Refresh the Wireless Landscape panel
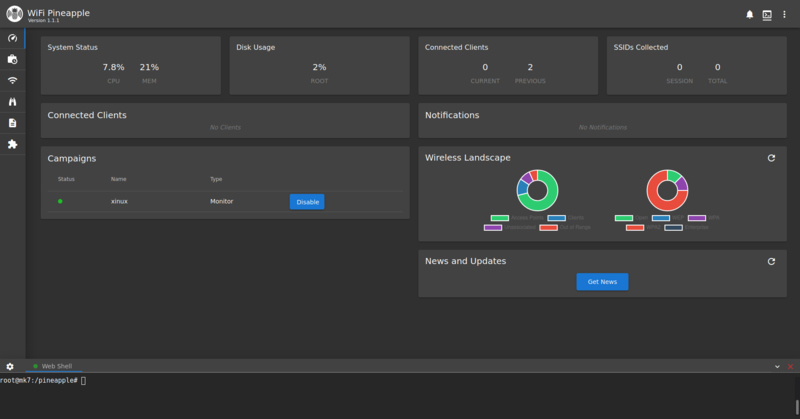800x419 pixels. [771, 158]
